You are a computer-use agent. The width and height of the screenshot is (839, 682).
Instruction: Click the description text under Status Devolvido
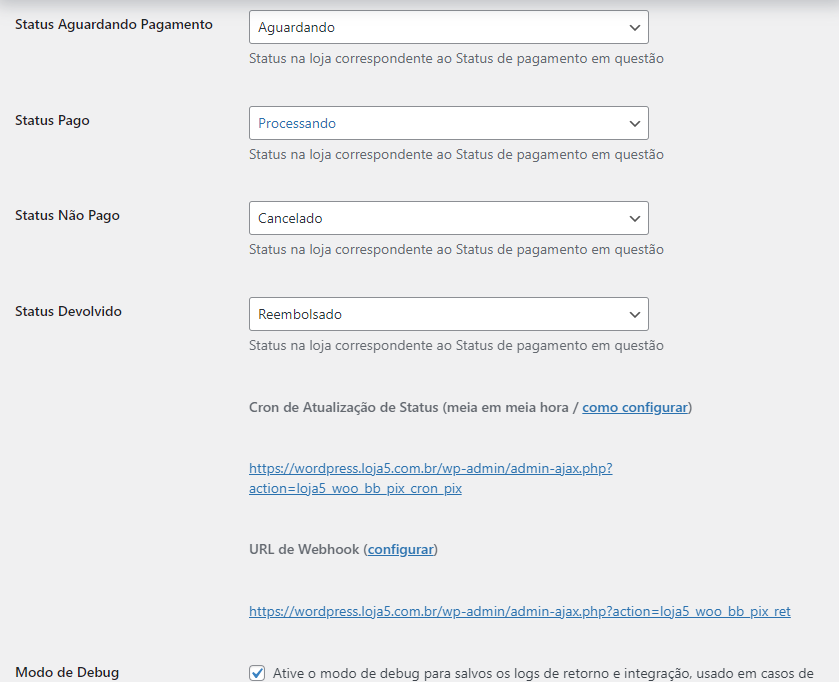click(456, 346)
